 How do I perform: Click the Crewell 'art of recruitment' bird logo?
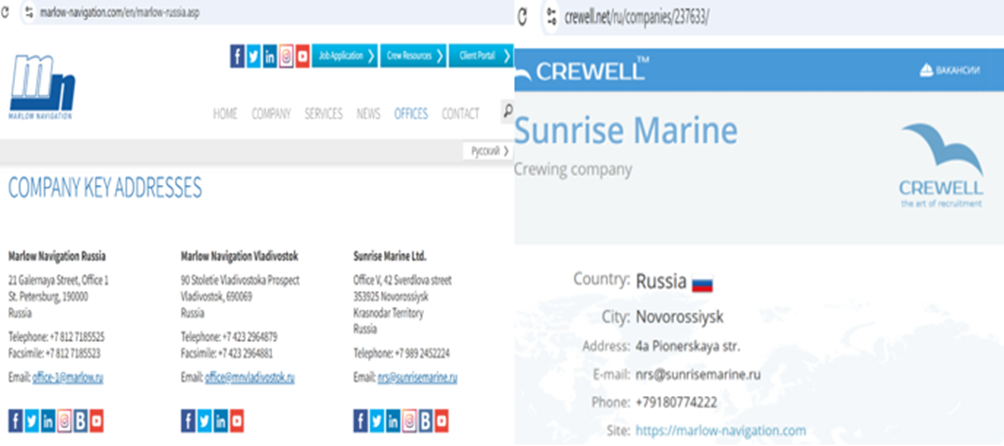[x=941, y=165]
